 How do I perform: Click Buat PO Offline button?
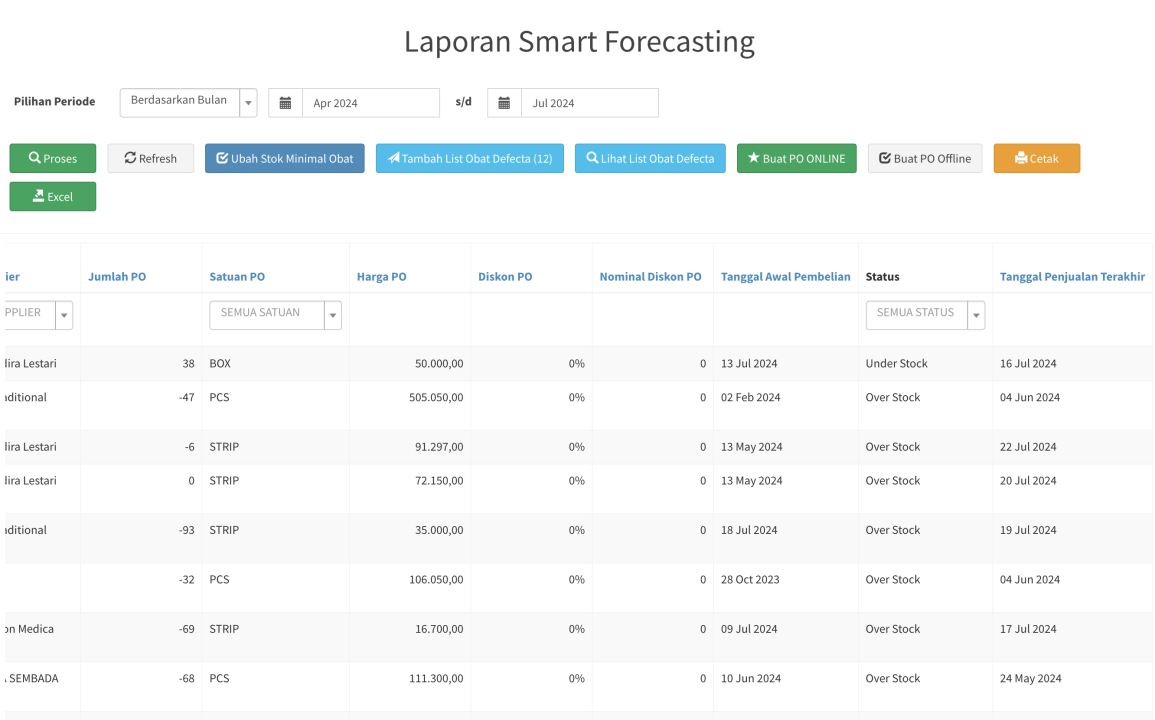[925, 158]
